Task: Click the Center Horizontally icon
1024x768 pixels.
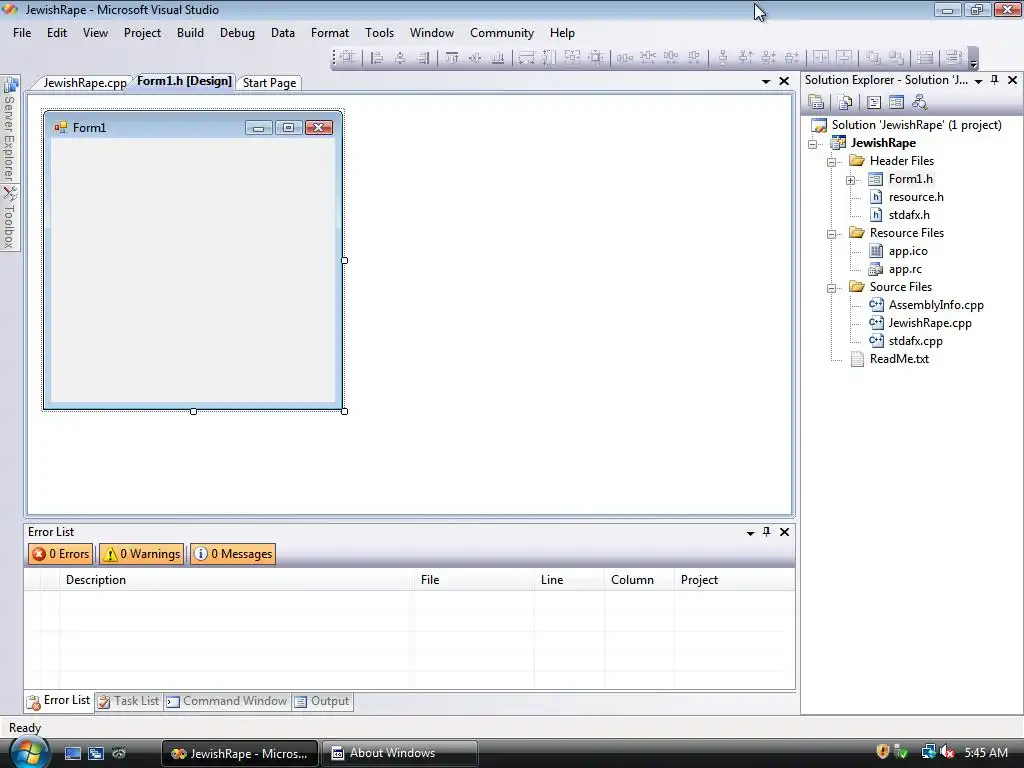Action: (820, 57)
